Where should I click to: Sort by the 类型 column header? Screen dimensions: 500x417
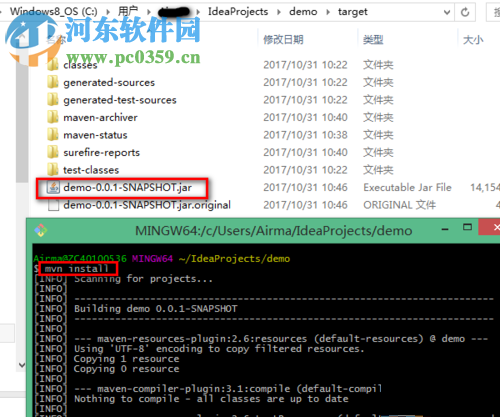(x=373, y=40)
